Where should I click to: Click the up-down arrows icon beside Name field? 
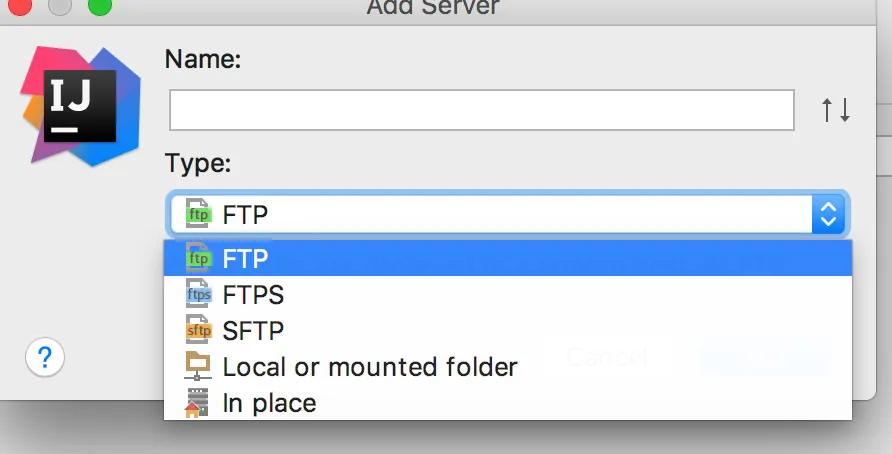[836, 110]
